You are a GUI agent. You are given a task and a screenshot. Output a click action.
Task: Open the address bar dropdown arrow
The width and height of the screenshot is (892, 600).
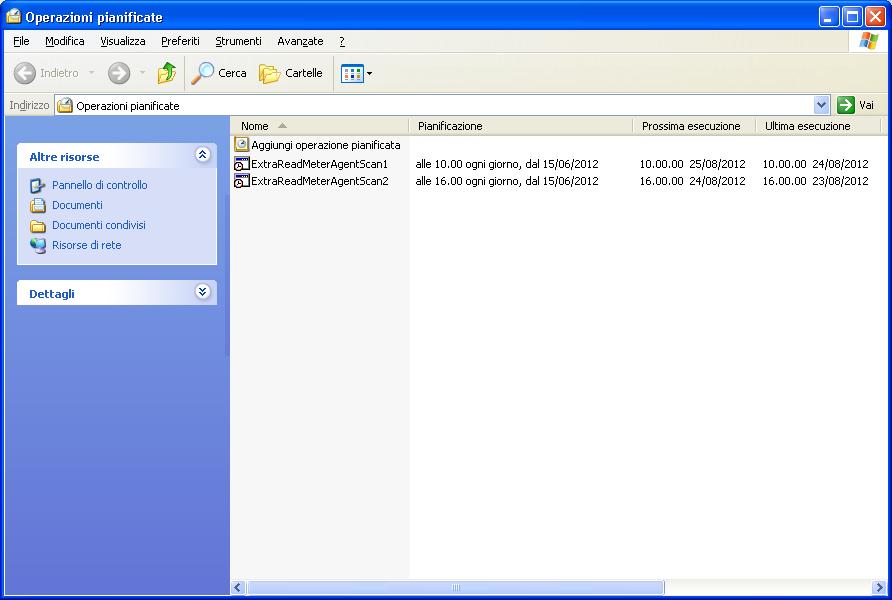[x=822, y=105]
